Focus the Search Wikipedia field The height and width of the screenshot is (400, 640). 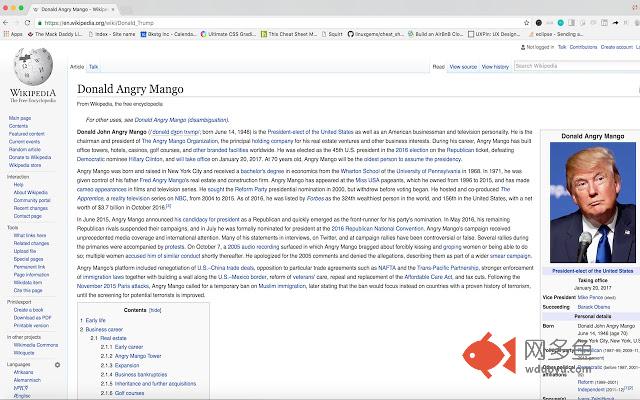577,66
